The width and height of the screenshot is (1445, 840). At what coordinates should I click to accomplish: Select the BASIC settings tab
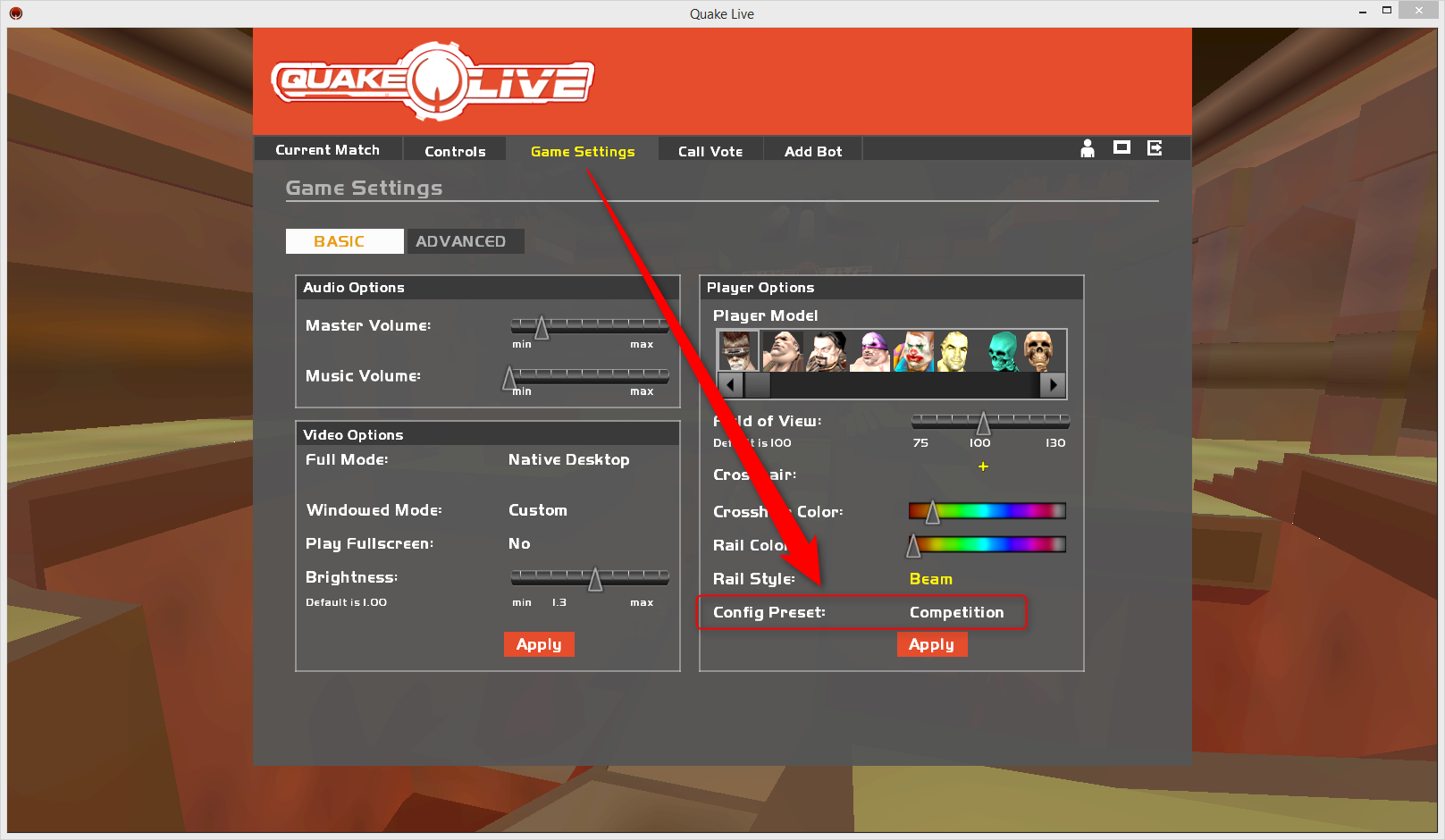click(x=344, y=241)
